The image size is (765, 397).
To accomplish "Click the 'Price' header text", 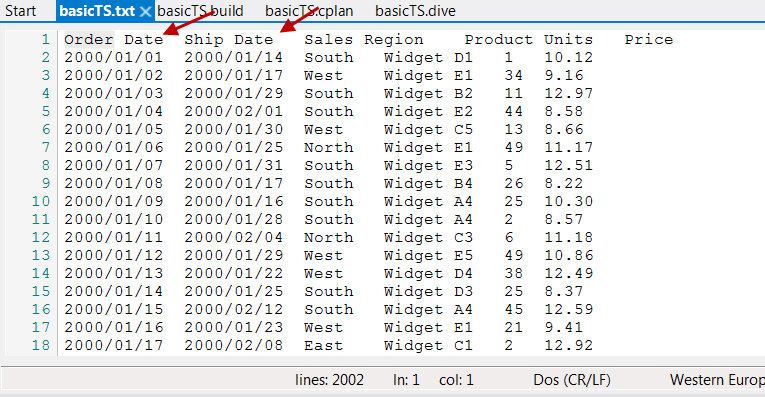I will (x=648, y=40).
